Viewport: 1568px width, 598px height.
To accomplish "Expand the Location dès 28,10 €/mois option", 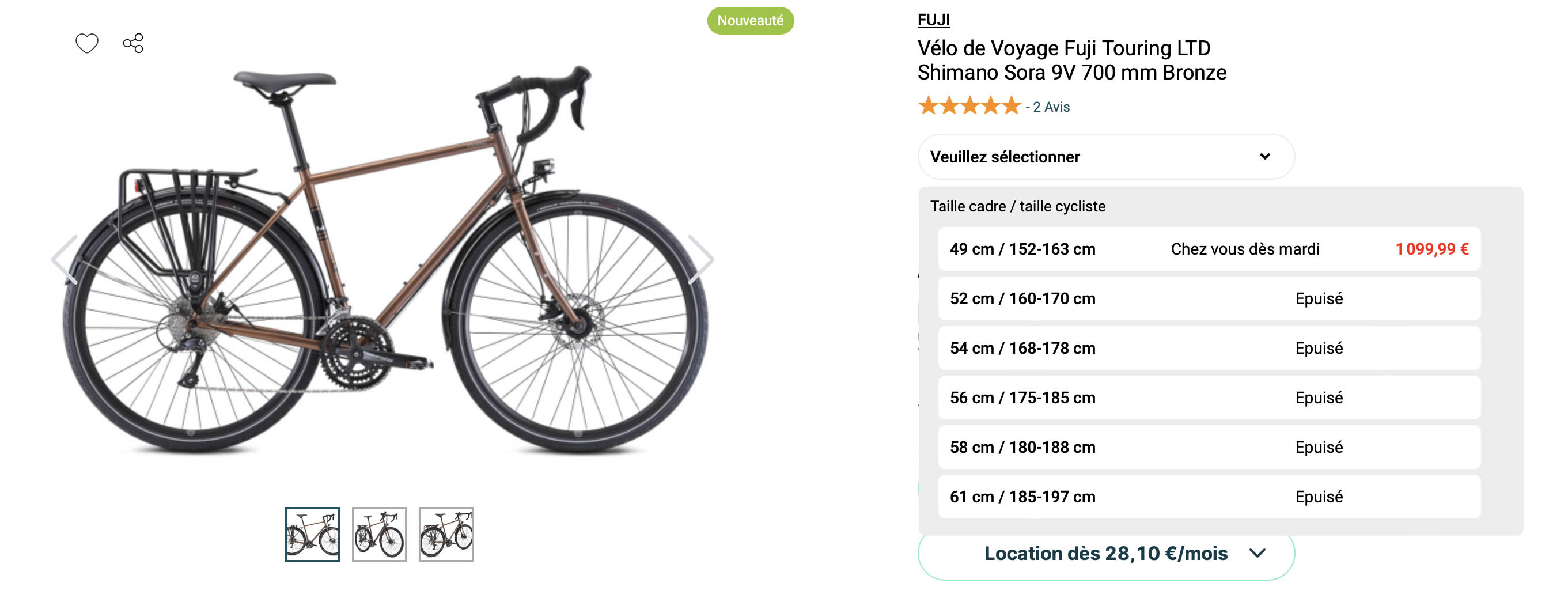I will (1105, 553).
